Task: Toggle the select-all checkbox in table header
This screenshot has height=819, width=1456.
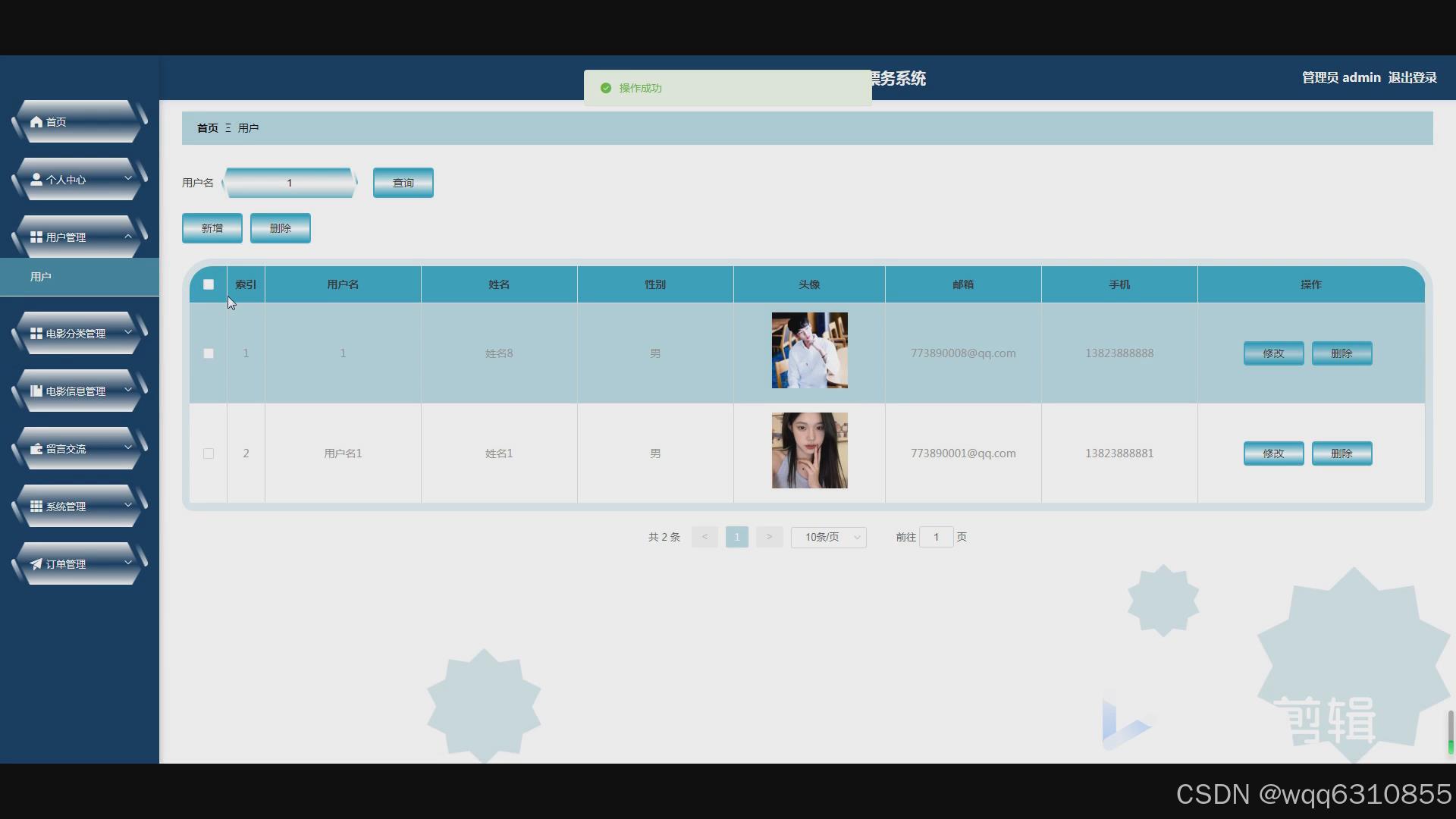Action: pos(209,284)
